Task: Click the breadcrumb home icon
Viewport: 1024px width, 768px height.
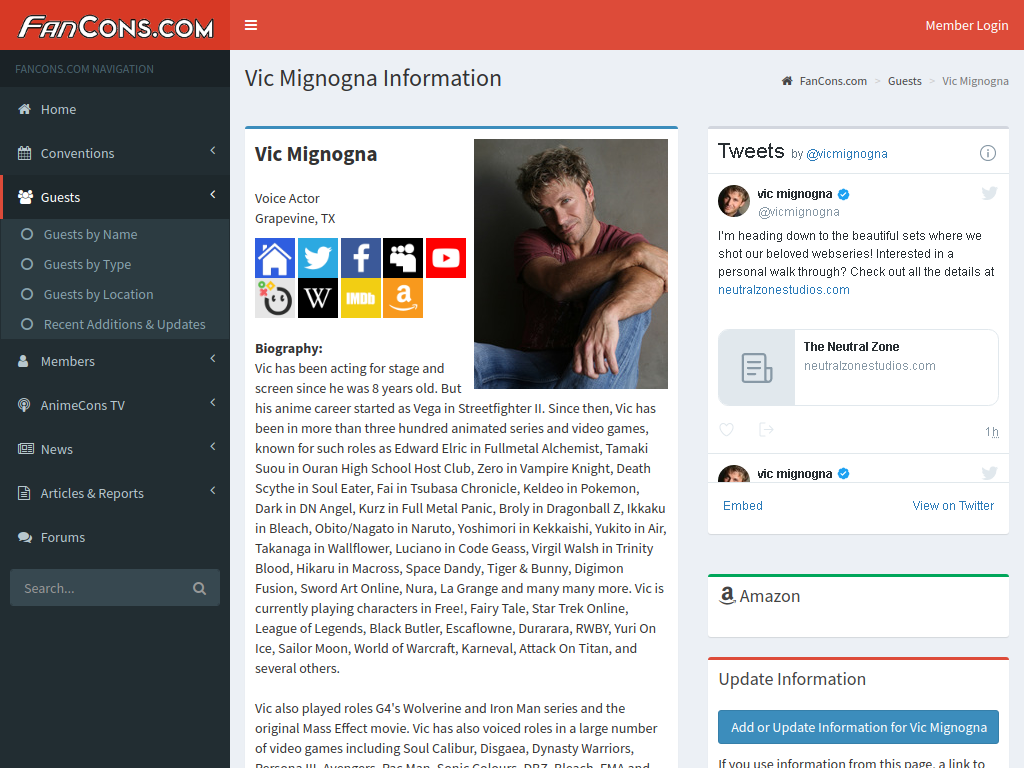Action: [787, 81]
